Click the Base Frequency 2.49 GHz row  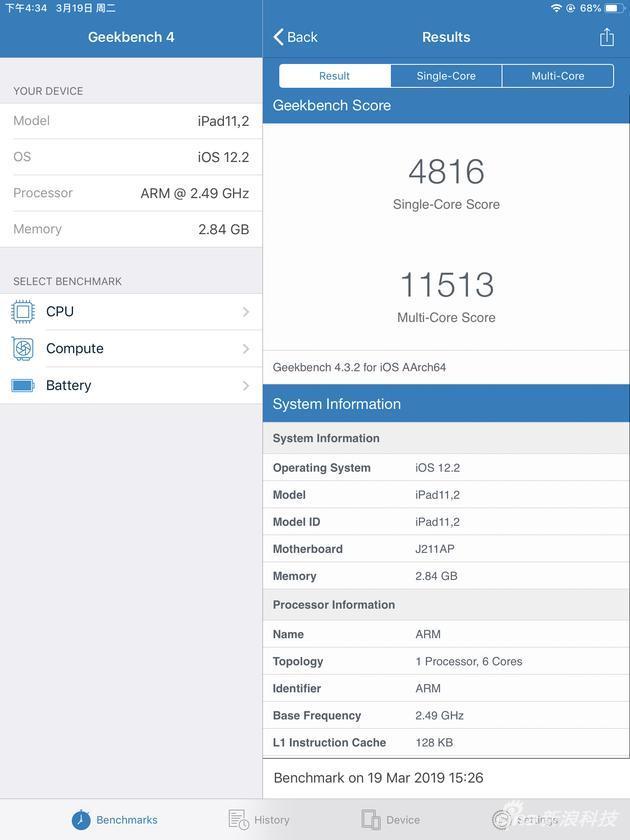pos(446,716)
